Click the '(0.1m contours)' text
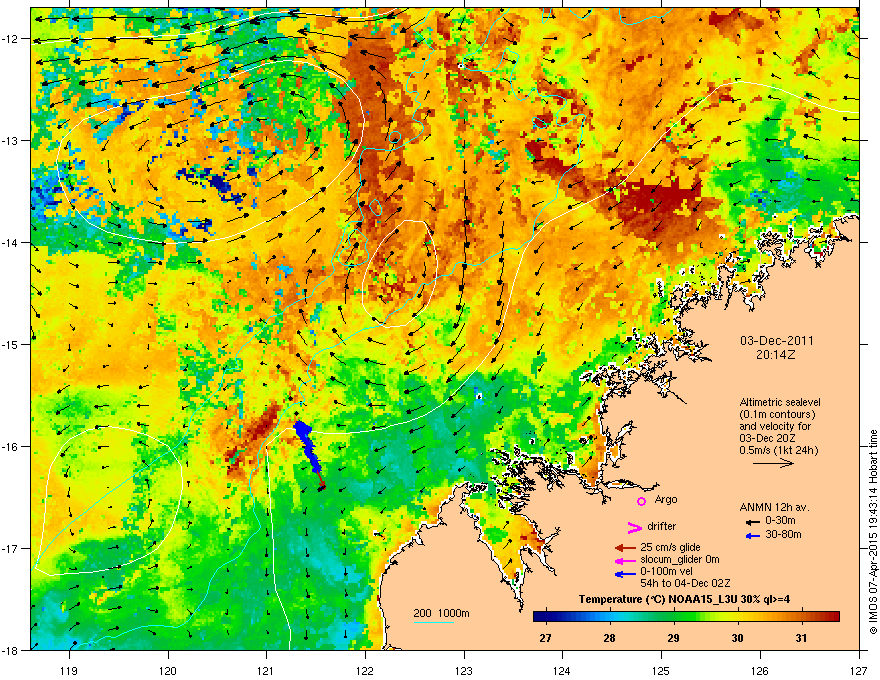The height and width of the screenshot is (680, 880). 777,415
